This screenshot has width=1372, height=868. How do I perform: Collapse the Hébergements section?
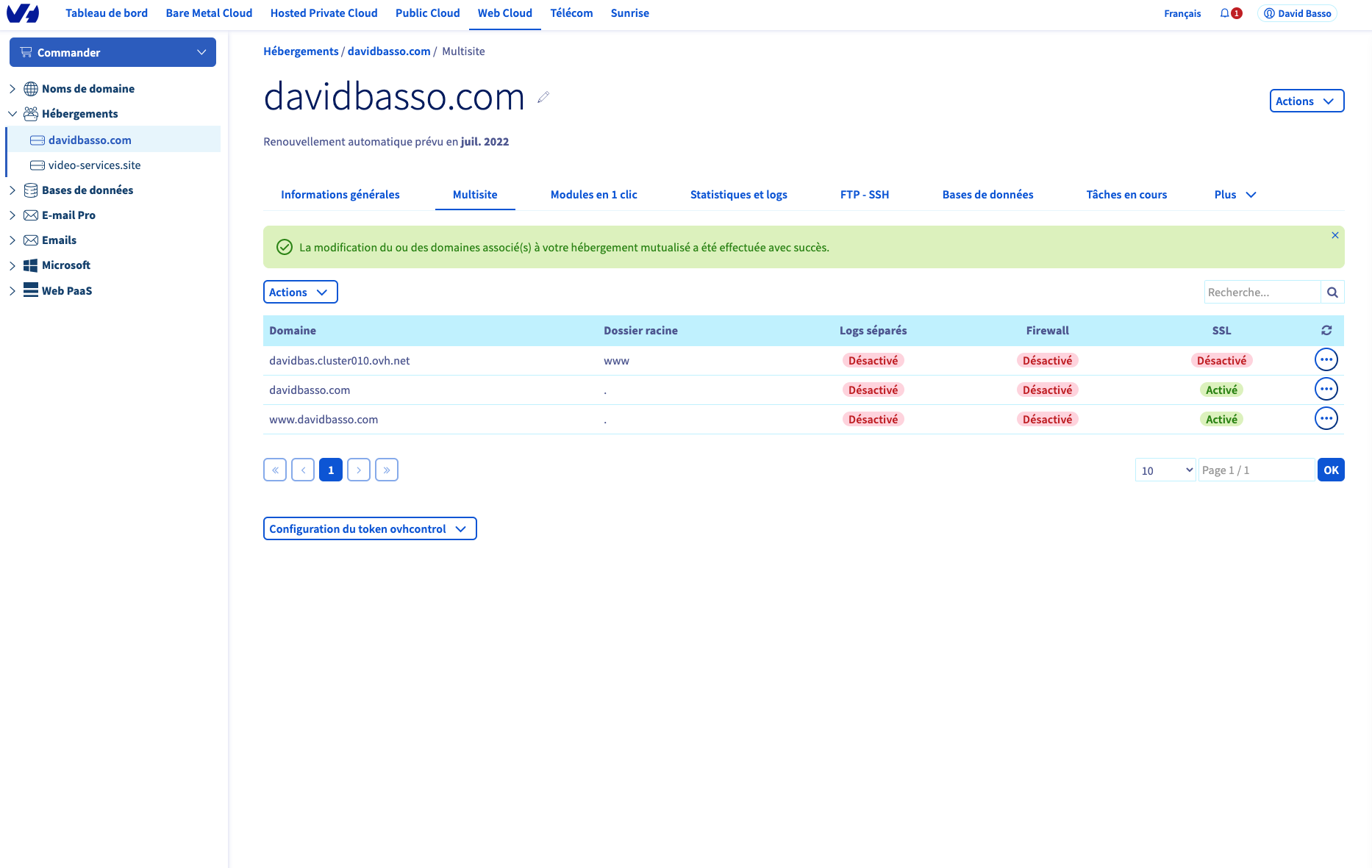(12, 114)
